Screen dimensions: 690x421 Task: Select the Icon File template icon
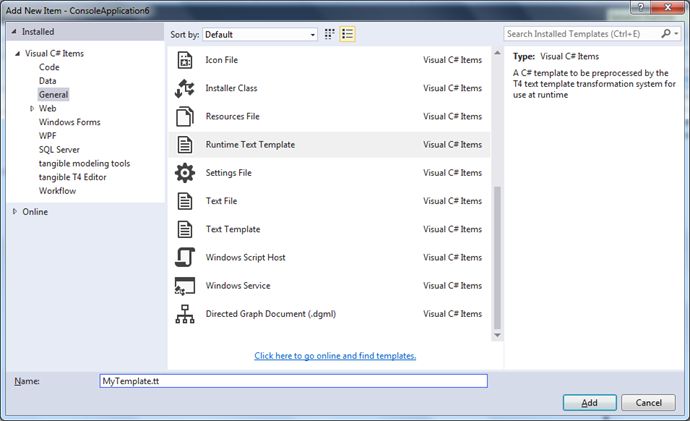[x=185, y=60]
